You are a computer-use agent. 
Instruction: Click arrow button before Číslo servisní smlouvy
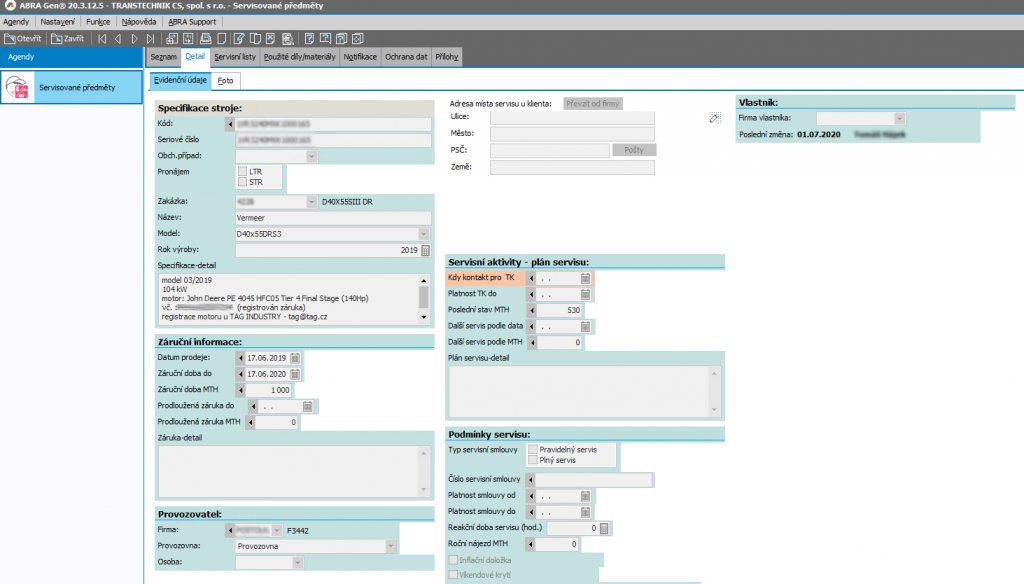(x=530, y=479)
